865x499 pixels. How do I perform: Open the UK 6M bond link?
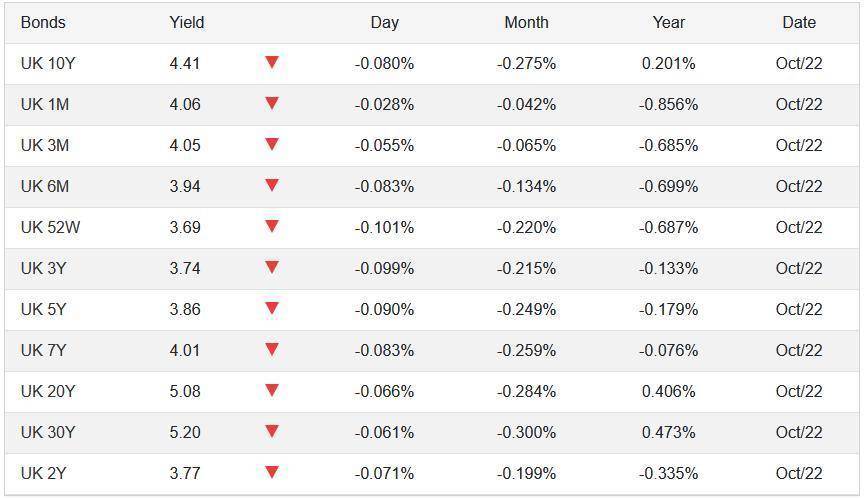pyautogui.click(x=45, y=186)
